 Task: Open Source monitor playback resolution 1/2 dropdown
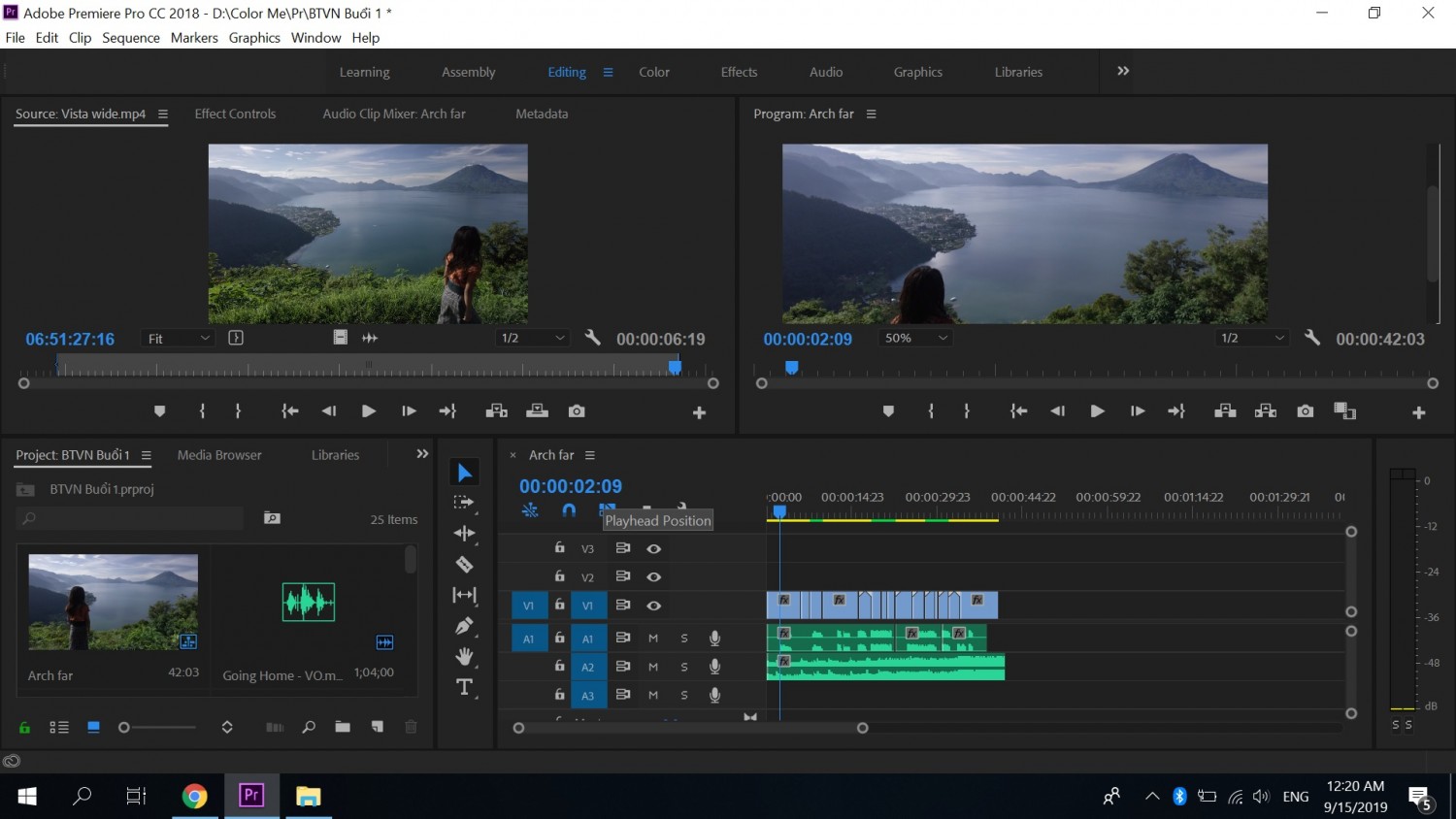[x=532, y=338]
